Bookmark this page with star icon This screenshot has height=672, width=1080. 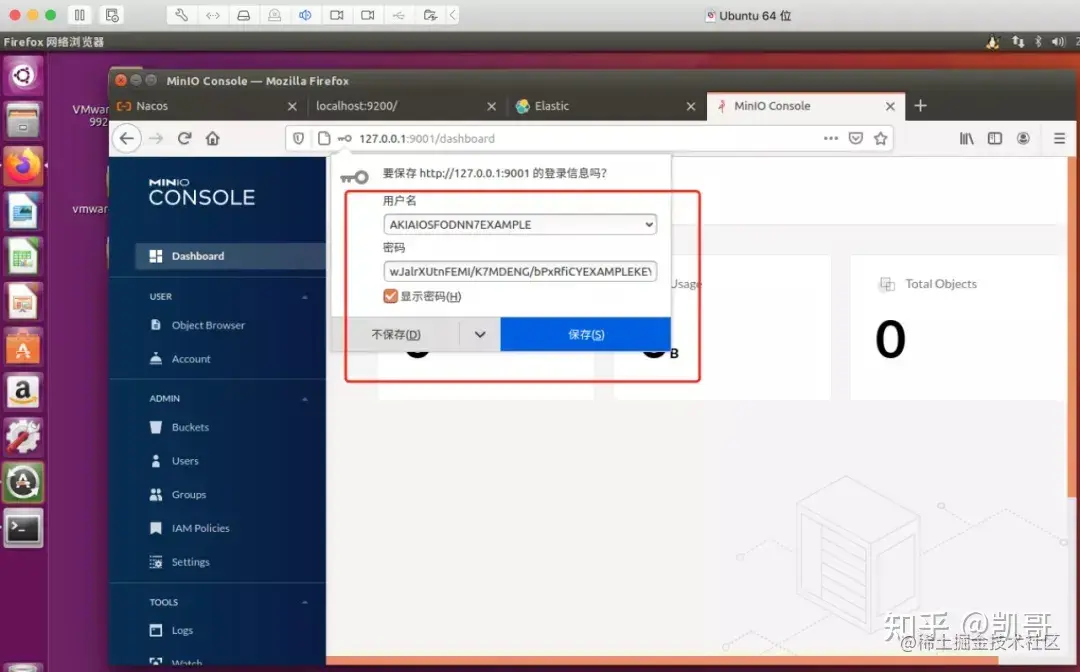(880, 138)
